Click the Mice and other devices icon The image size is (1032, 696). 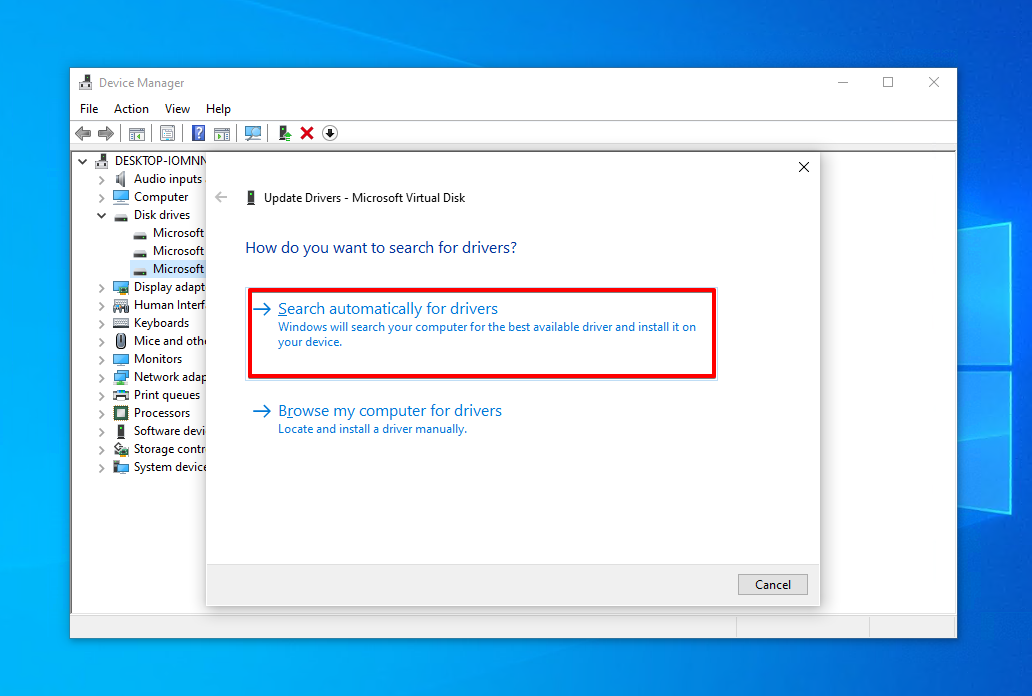(x=120, y=341)
